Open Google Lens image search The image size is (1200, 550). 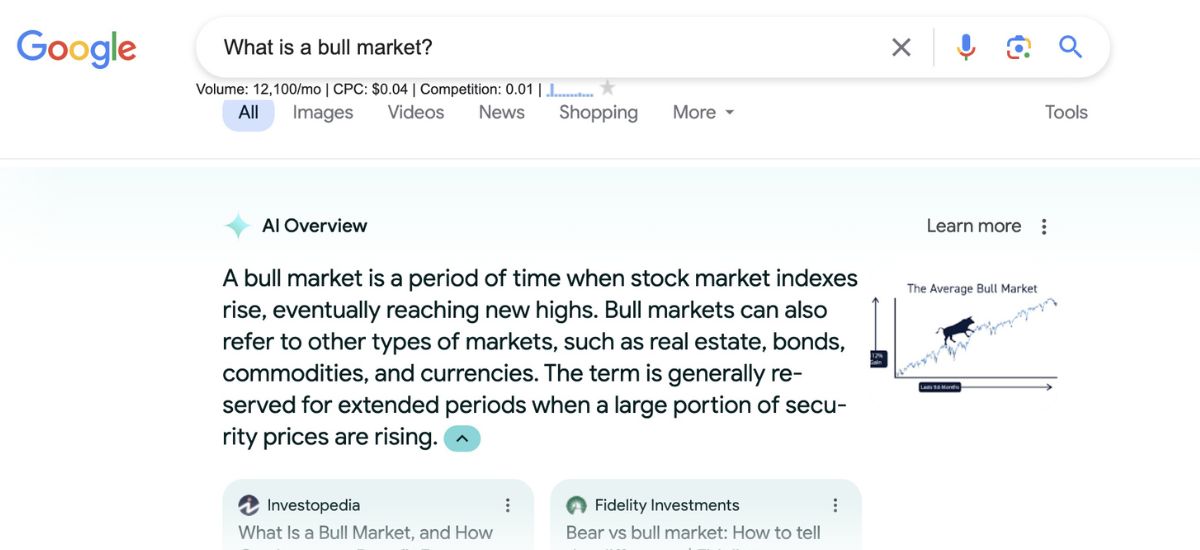1018,47
